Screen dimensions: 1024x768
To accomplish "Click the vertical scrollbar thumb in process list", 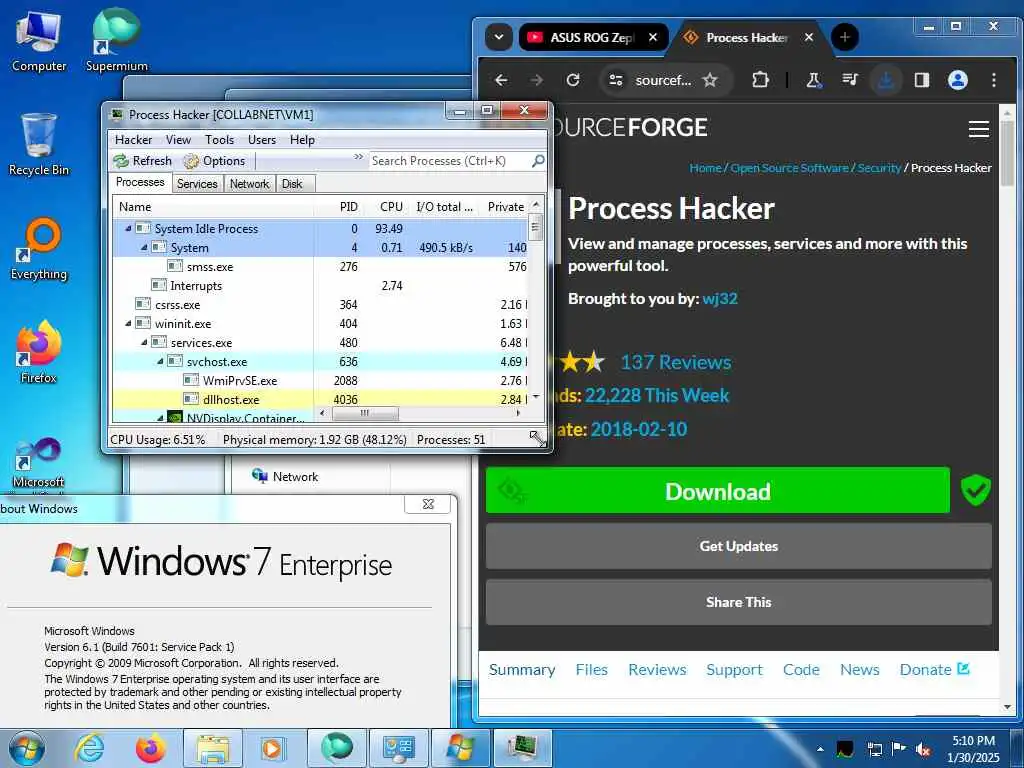I will click(x=536, y=228).
